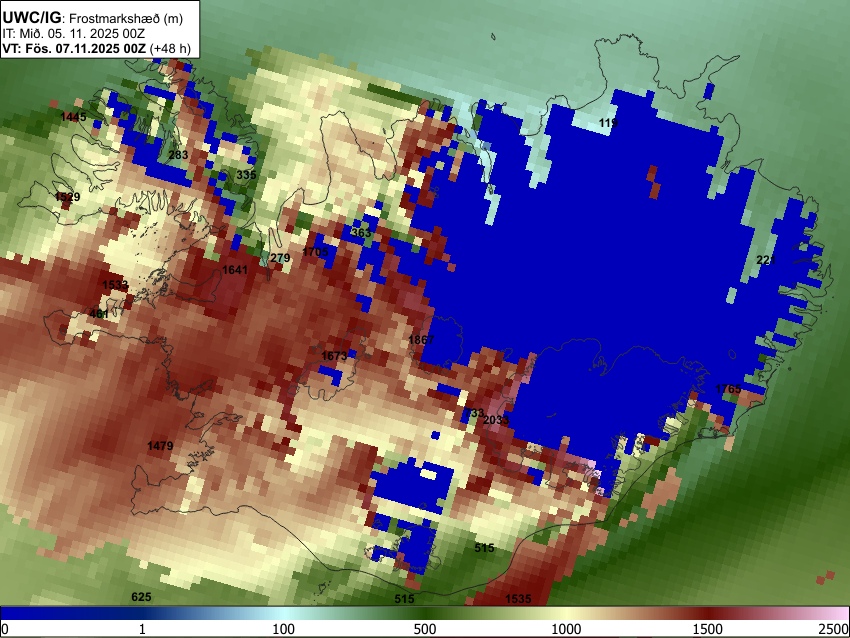Click the 'UWC/IG: Frostmarkshæð (m)' title text
Viewport: 850px width, 638px height.
pos(93,17)
